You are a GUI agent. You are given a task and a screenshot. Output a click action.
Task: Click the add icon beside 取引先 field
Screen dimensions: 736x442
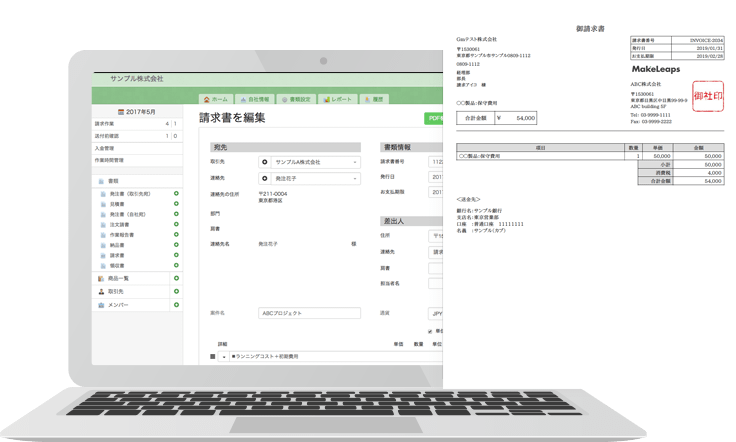(265, 161)
